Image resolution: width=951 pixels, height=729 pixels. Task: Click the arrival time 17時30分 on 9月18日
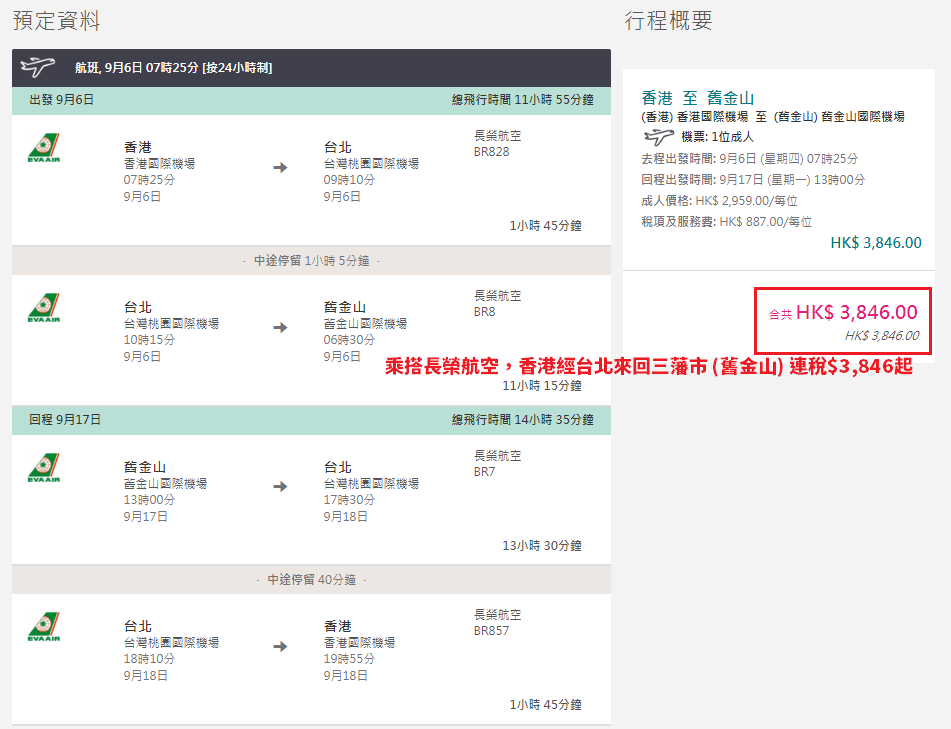point(349,500)
